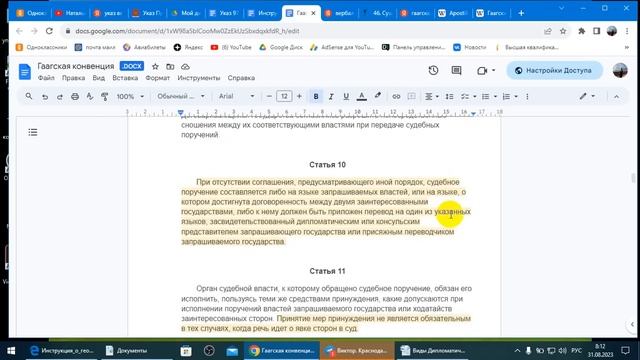Open more toolbar options (three dots)
The height and width of the screenshot is (360, 640).
tap(527, 97)
